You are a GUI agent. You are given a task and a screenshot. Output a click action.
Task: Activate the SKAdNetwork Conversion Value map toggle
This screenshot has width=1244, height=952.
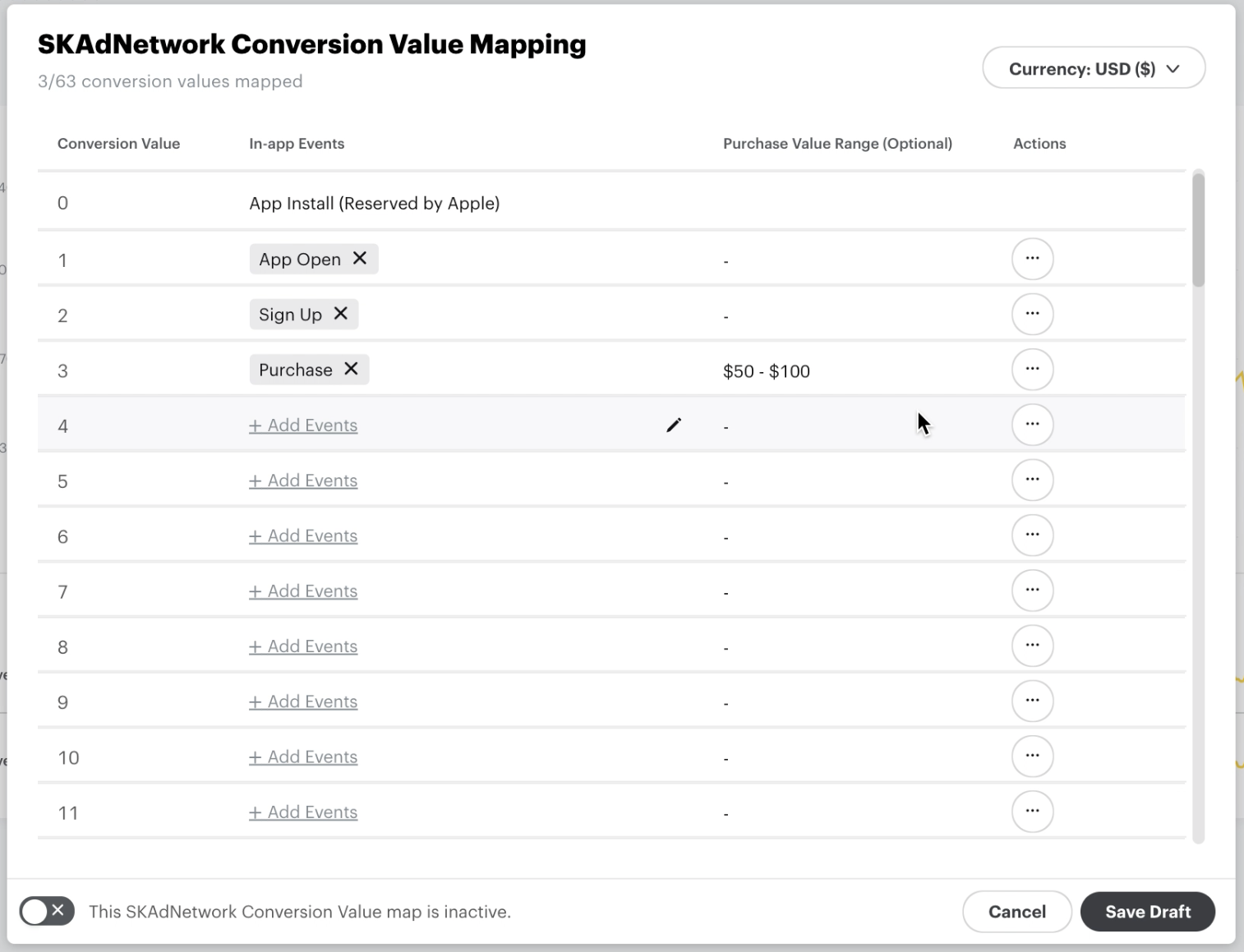[x=46, y=911]
